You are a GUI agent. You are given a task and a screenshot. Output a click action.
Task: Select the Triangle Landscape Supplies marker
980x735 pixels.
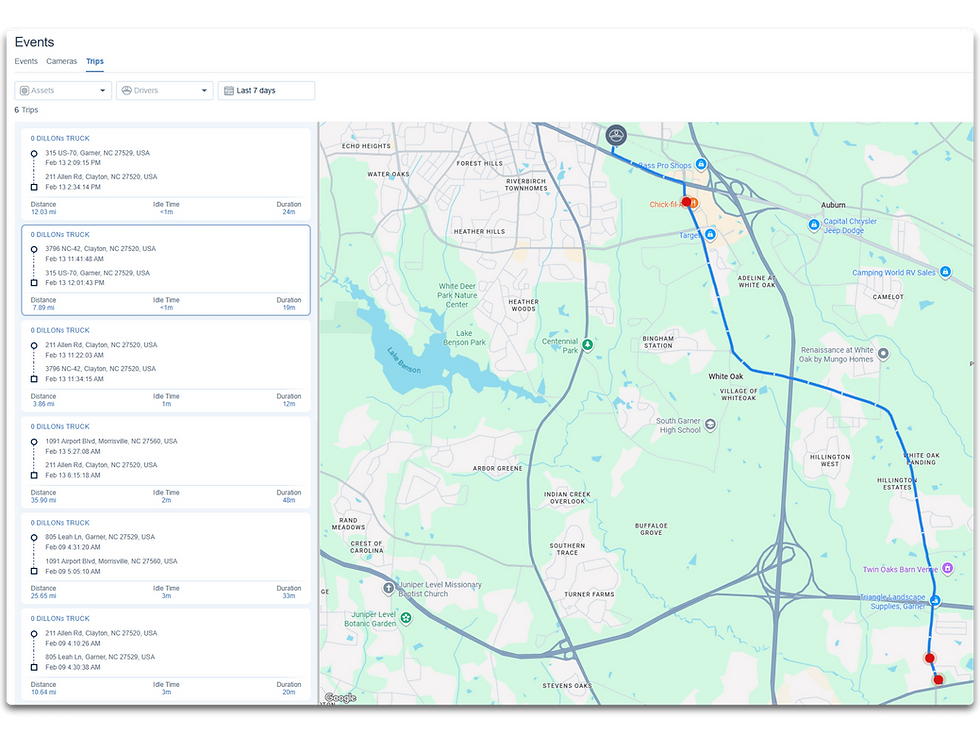pyautogui.click(x=935, y=601)
